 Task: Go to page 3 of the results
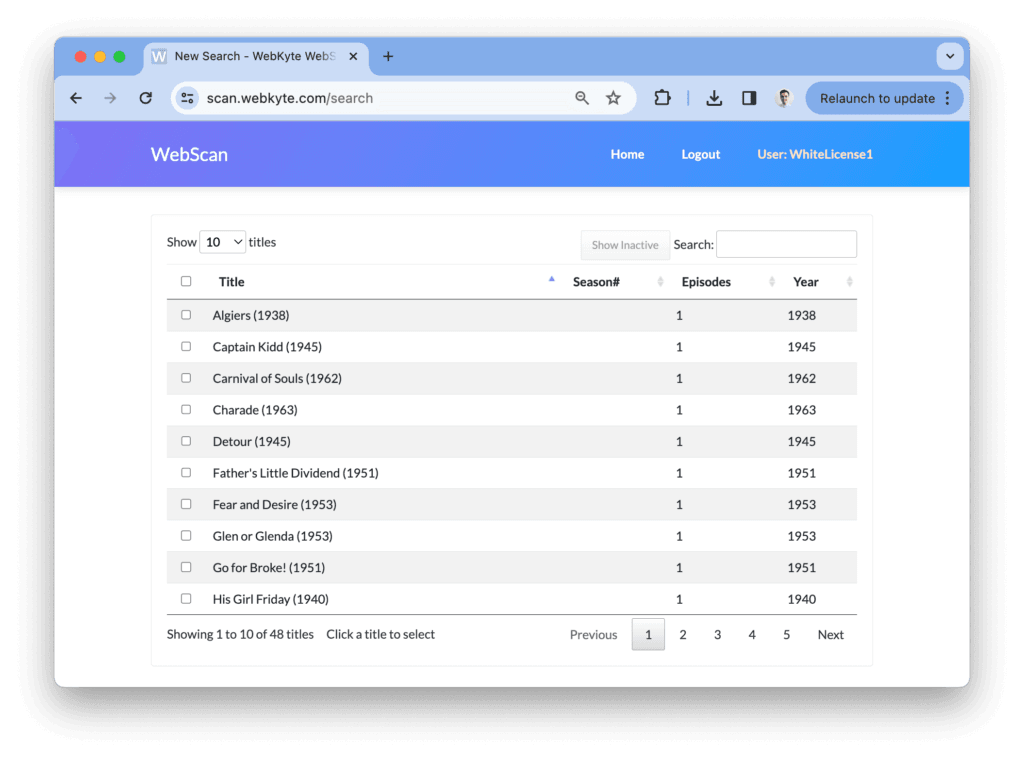pos(717,634)
